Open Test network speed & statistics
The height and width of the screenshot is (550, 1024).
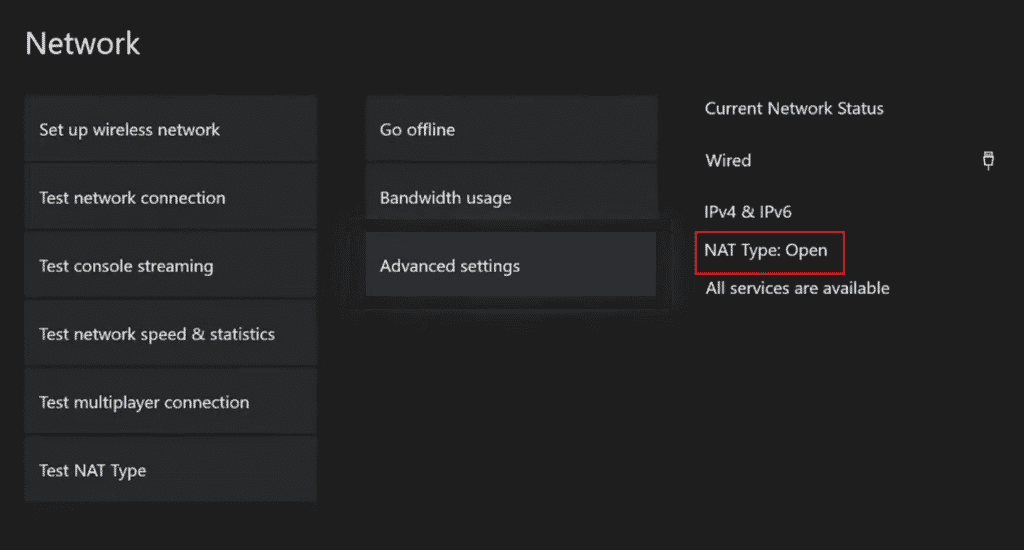[170, 334]
